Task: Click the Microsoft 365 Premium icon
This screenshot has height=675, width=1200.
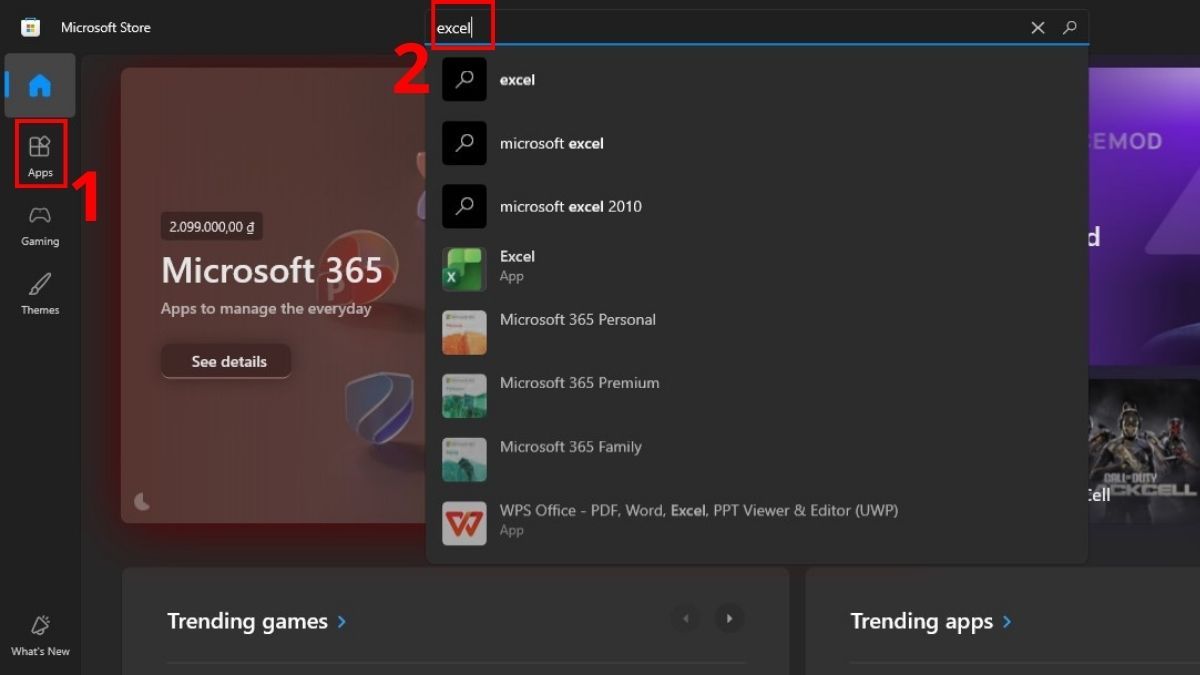Action: pyautogui.click(x=463, y=396)
